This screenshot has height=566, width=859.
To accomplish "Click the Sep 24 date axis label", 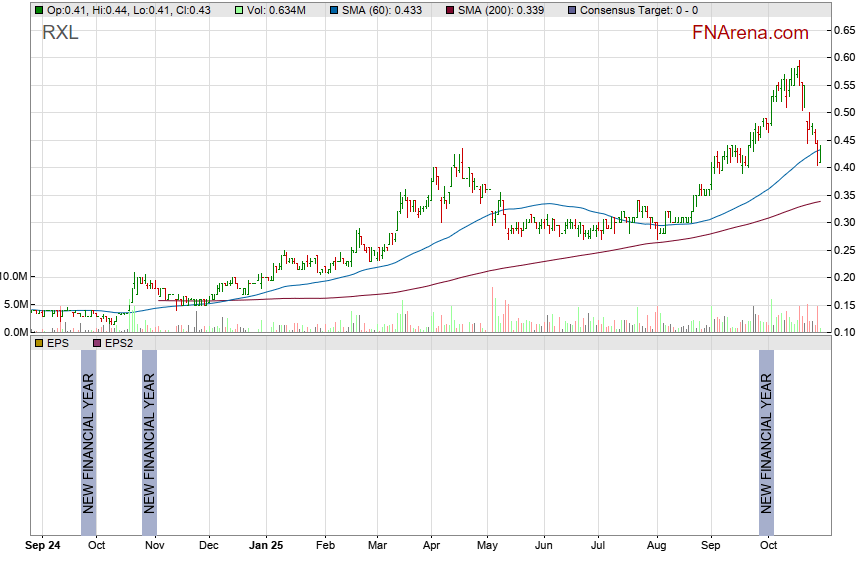I will click(x=43, y=547).
